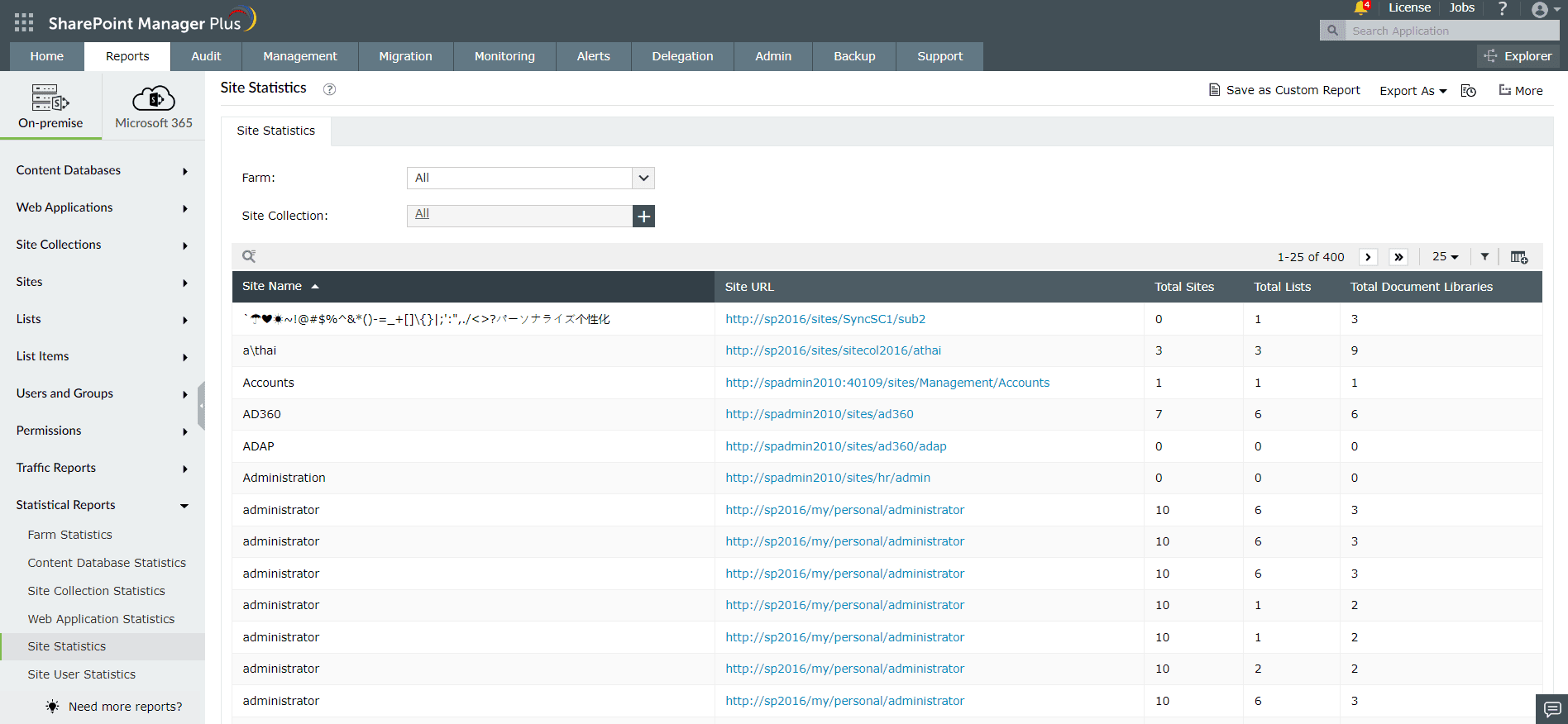Expand the Permissions menu
This screenshot has height=724, width=1568.
[x=103, y=431]
